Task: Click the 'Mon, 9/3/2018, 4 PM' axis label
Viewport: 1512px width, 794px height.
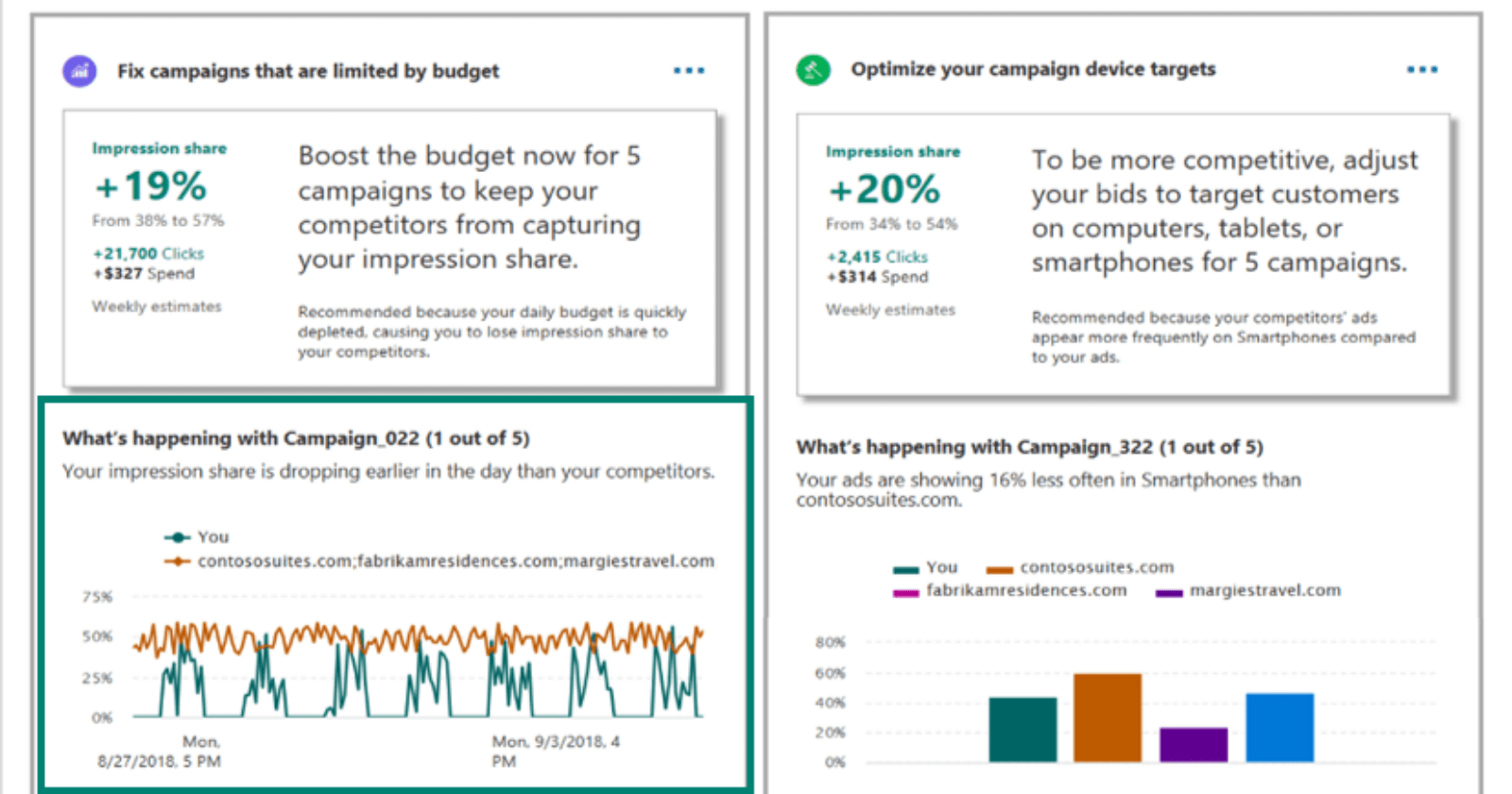Action: [x=556, y=751]
